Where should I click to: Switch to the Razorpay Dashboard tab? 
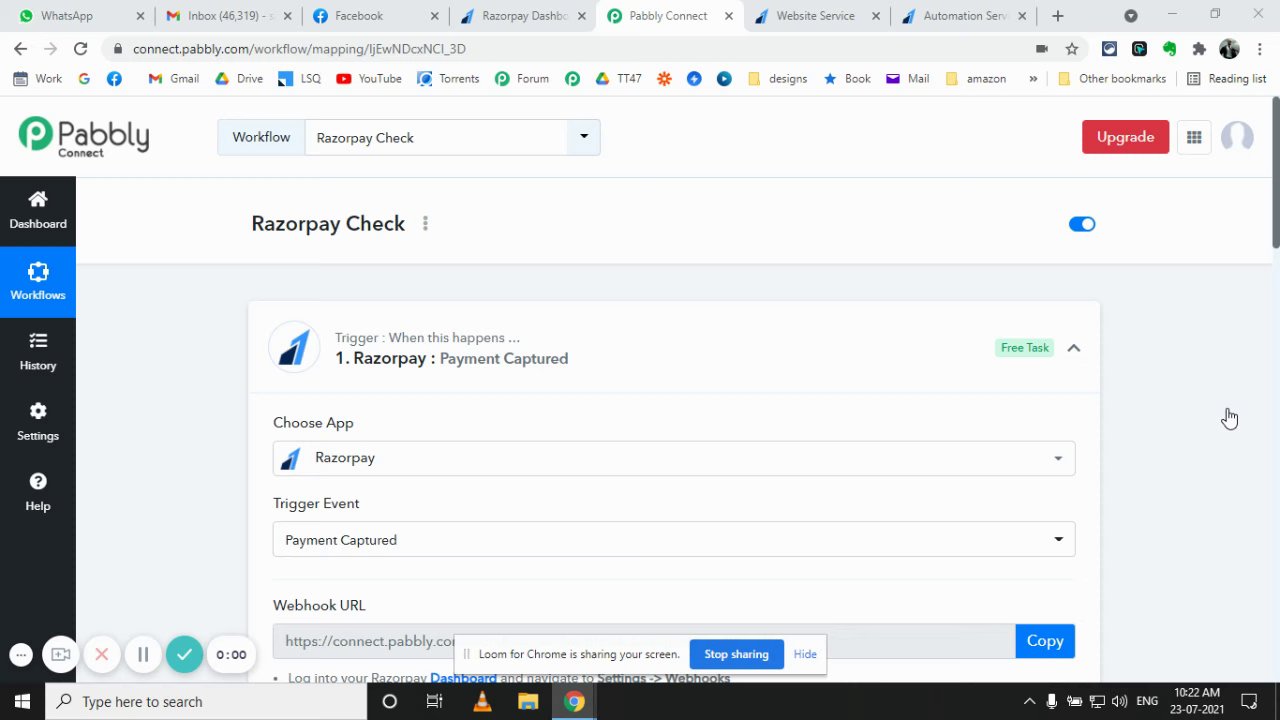pyautogui.click(x=521, y=16)
